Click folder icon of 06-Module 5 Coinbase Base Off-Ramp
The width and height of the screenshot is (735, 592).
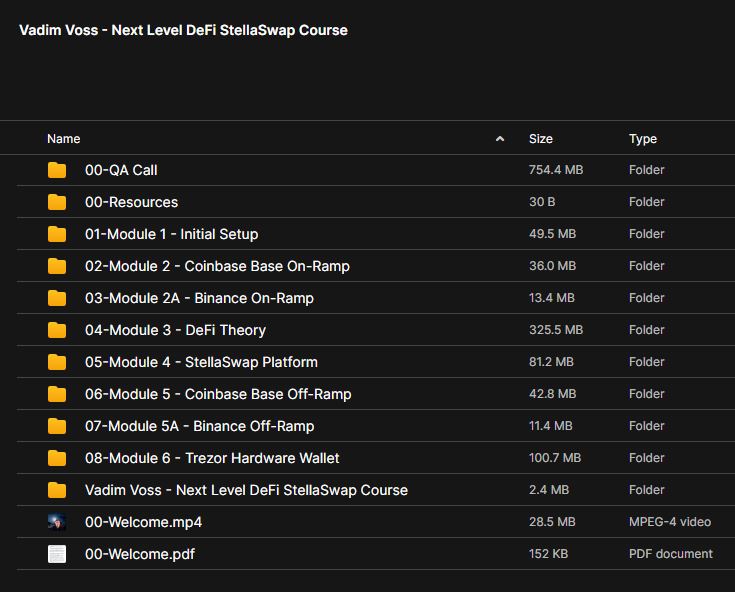click(x=57, y=394)
